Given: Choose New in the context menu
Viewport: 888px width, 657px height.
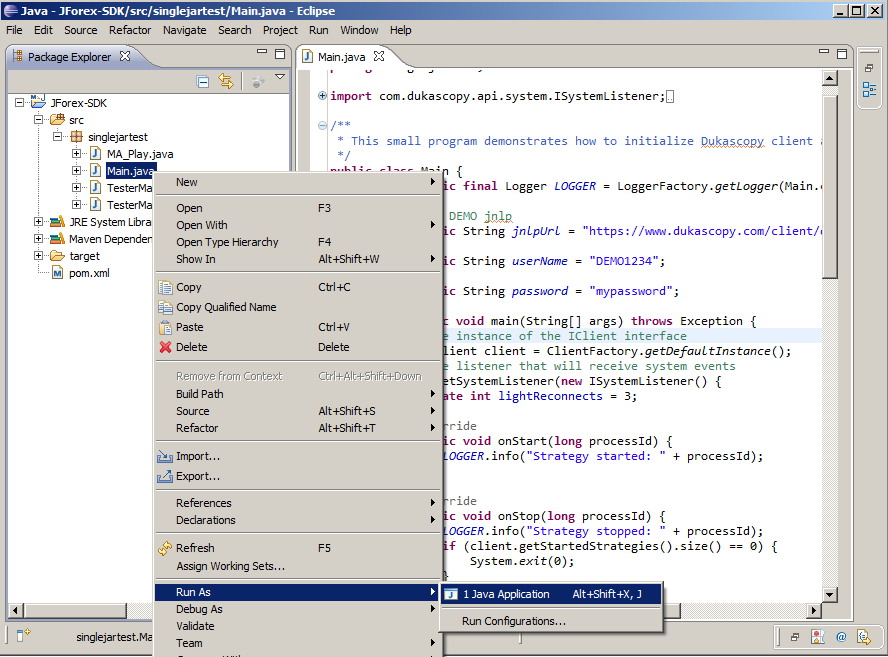Looking at the screenshot, I should click(x=298, y=182).
